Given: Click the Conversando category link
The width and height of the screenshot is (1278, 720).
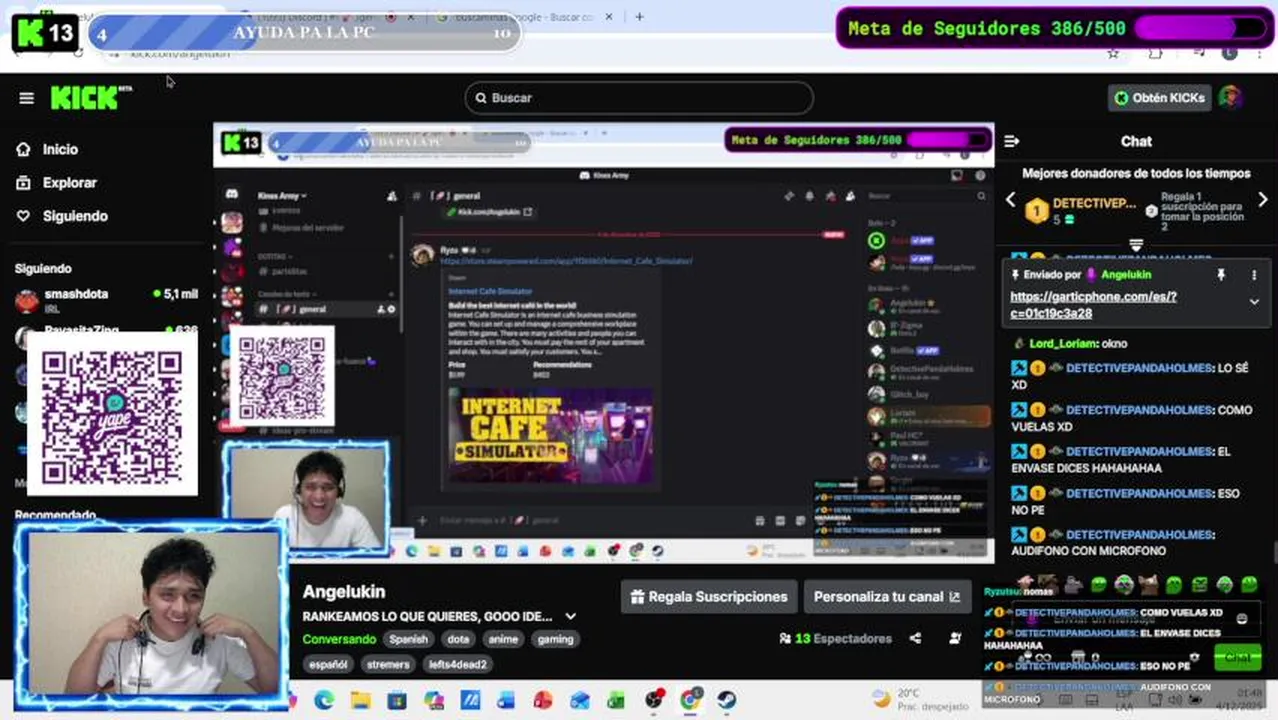Looking at the screenshot, I should (339, 639).
